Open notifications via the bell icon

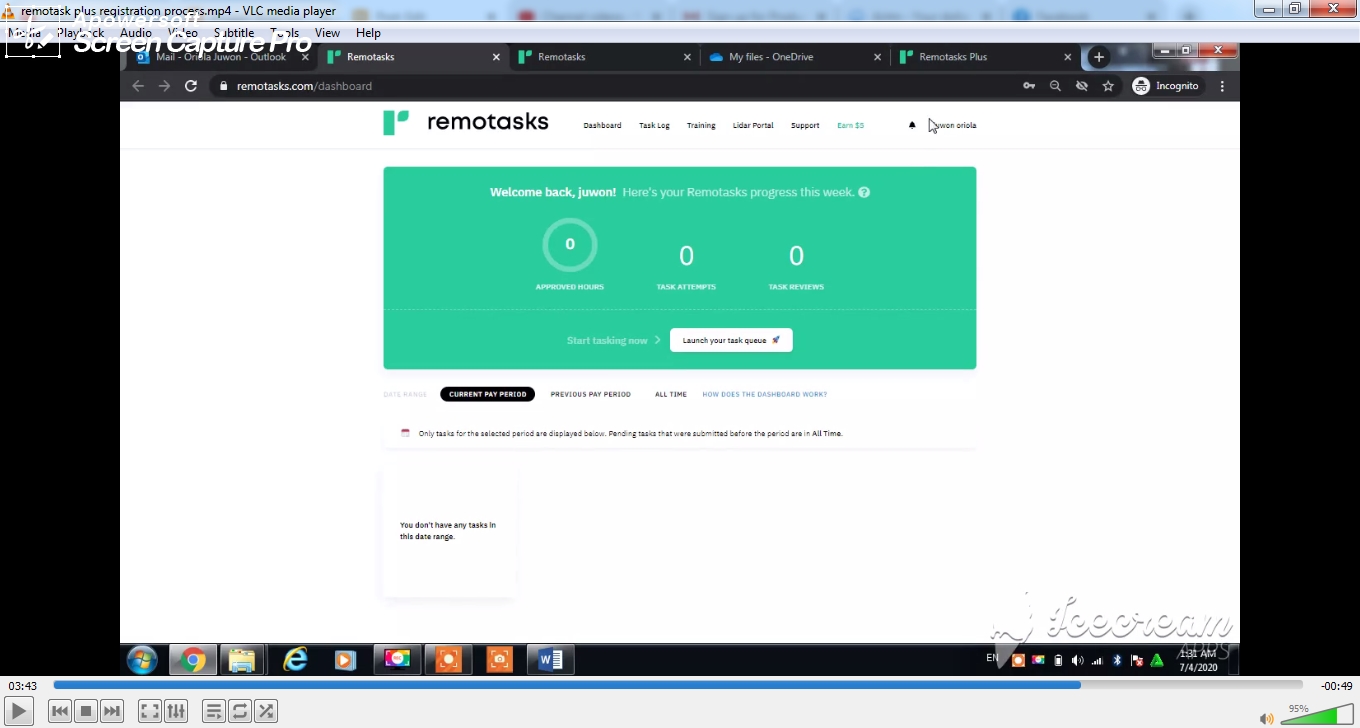click(911, 125)
